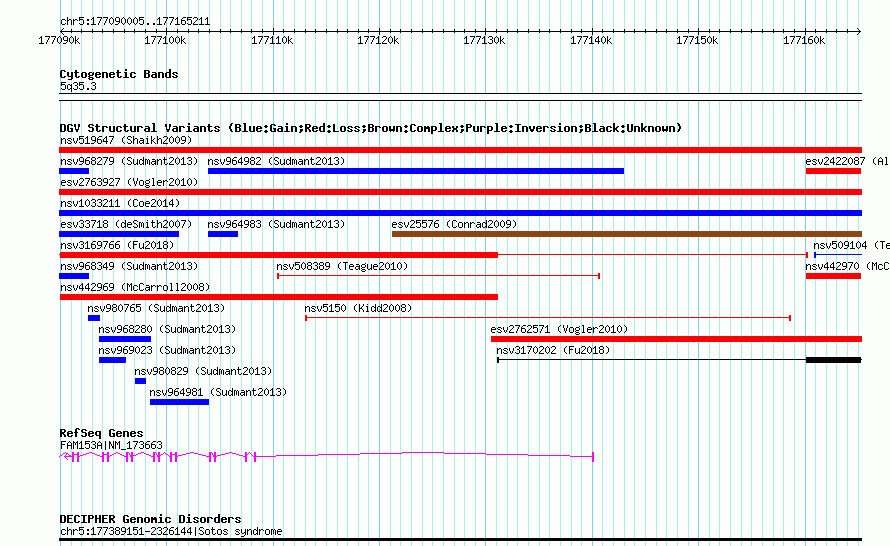Screen dimensions: 890x546
Task: Open the nsv508389 (Teague2010) label
Action: [x=342, y=266]
